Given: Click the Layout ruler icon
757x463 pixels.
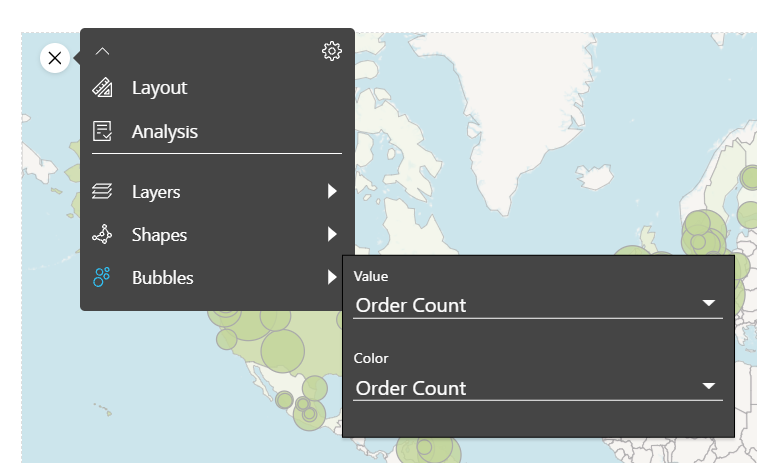Looking at the screenshot, I should pos(102,87).
